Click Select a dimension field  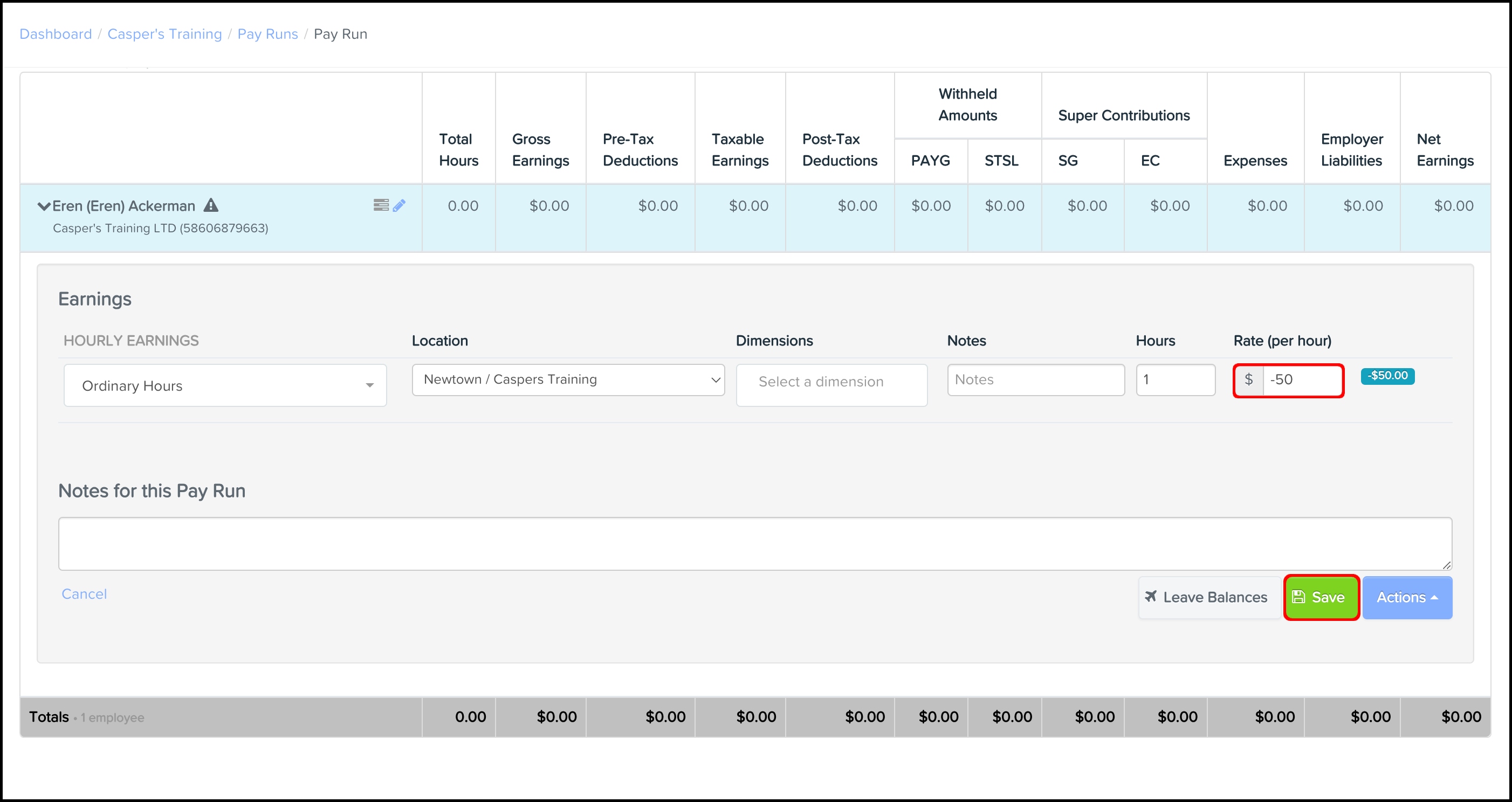831,382
